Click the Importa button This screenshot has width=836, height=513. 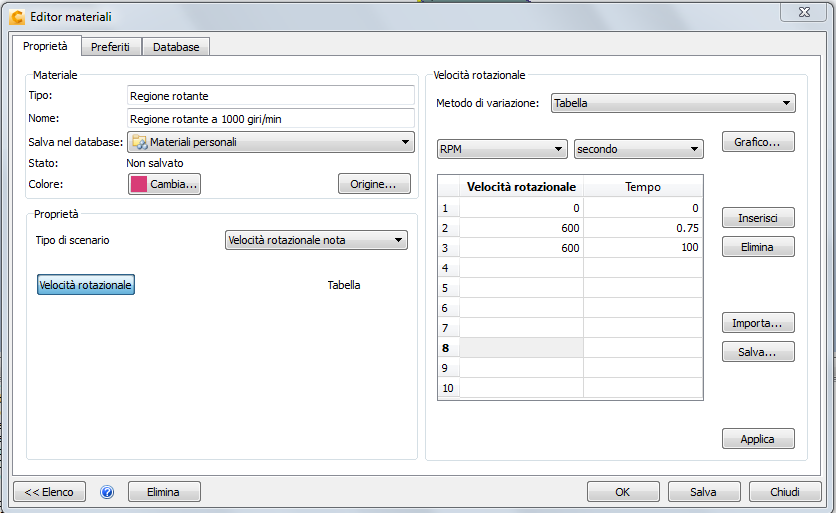(758, 323)
